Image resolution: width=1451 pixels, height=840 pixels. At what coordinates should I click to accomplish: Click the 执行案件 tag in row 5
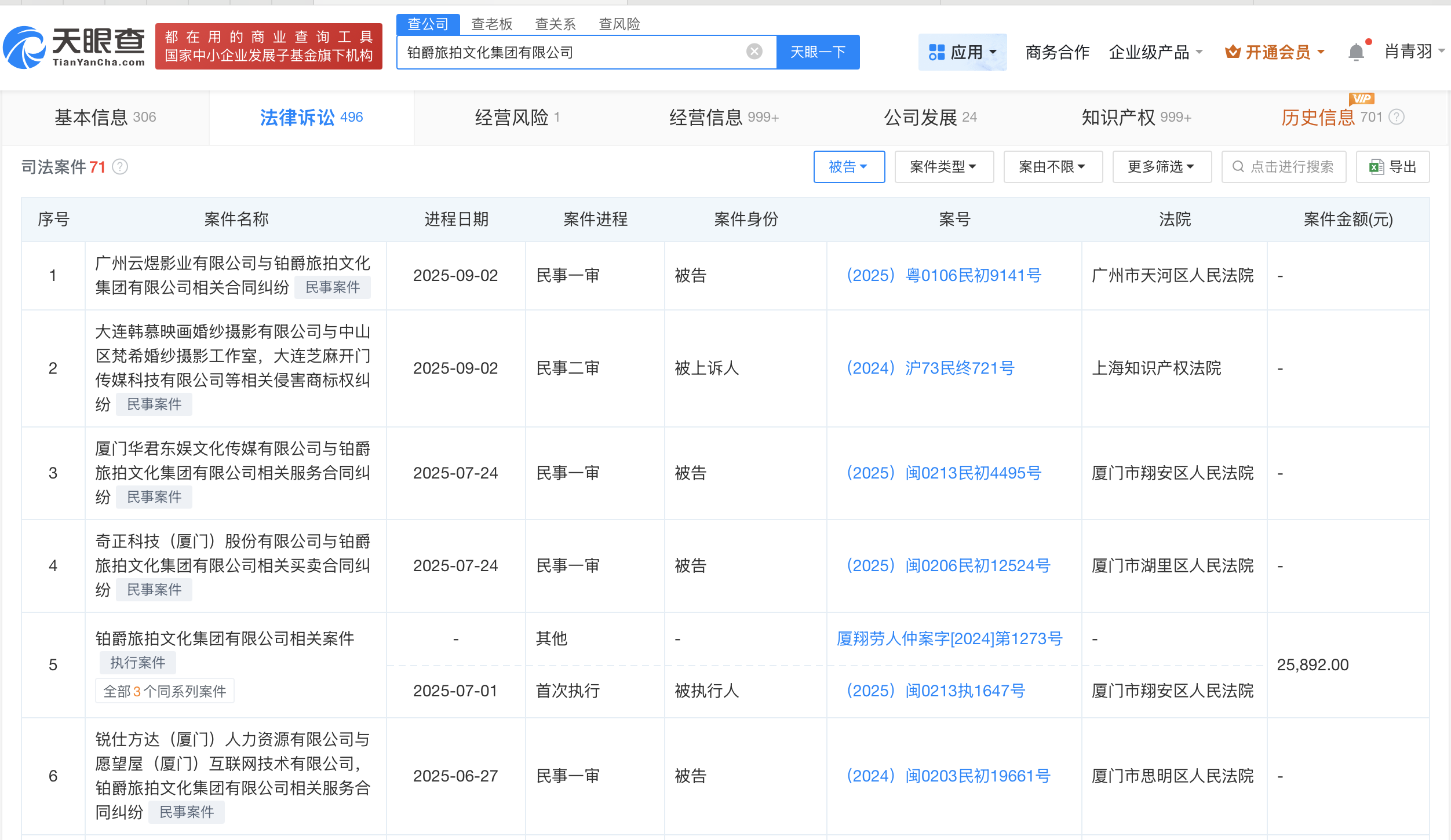pyautogui.click(x=137, y=663)
